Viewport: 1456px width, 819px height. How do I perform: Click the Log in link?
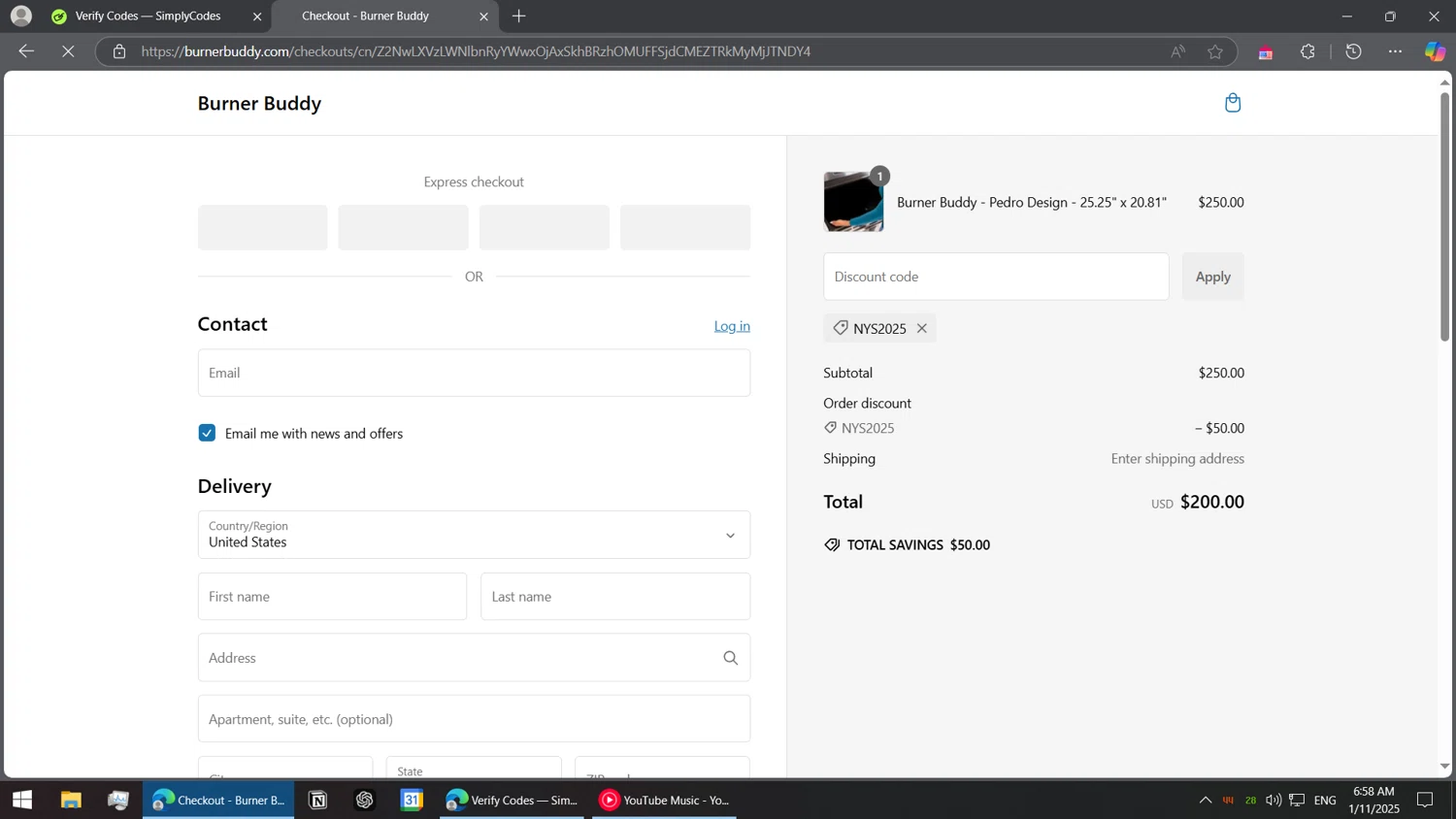732,326
